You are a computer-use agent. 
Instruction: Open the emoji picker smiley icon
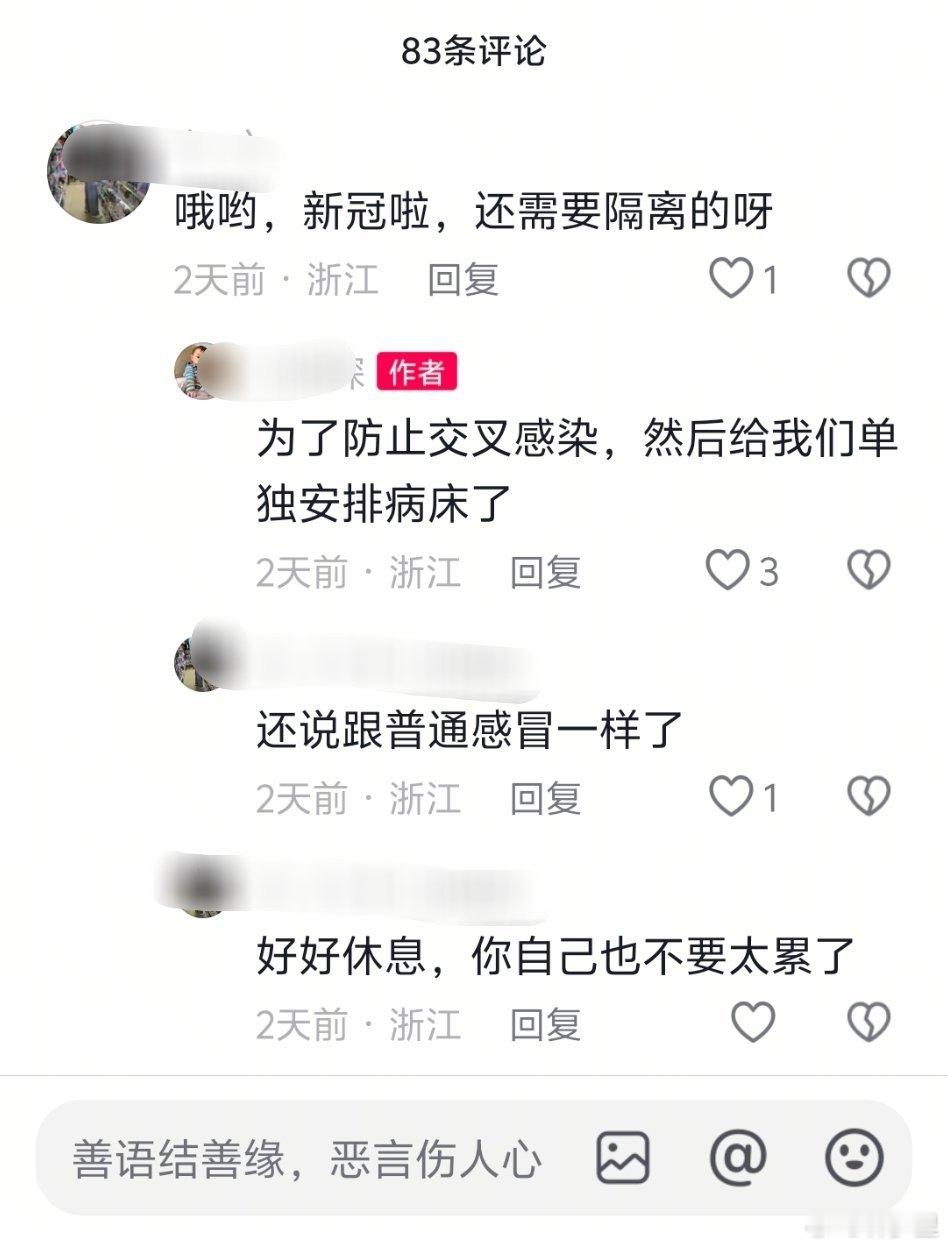click(854, 1158)
